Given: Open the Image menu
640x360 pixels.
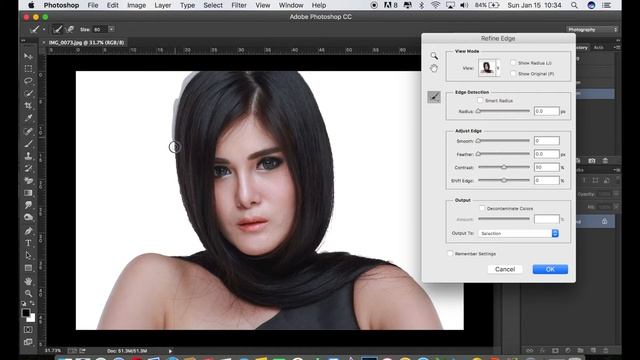Looking at the screenshot, I should pos(136,5).
